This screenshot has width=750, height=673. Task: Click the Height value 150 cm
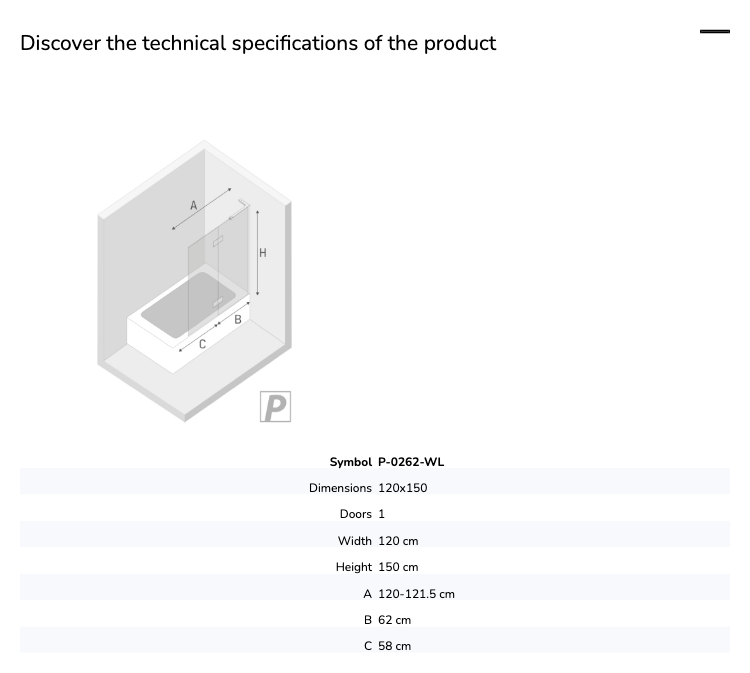coord(398,567)
